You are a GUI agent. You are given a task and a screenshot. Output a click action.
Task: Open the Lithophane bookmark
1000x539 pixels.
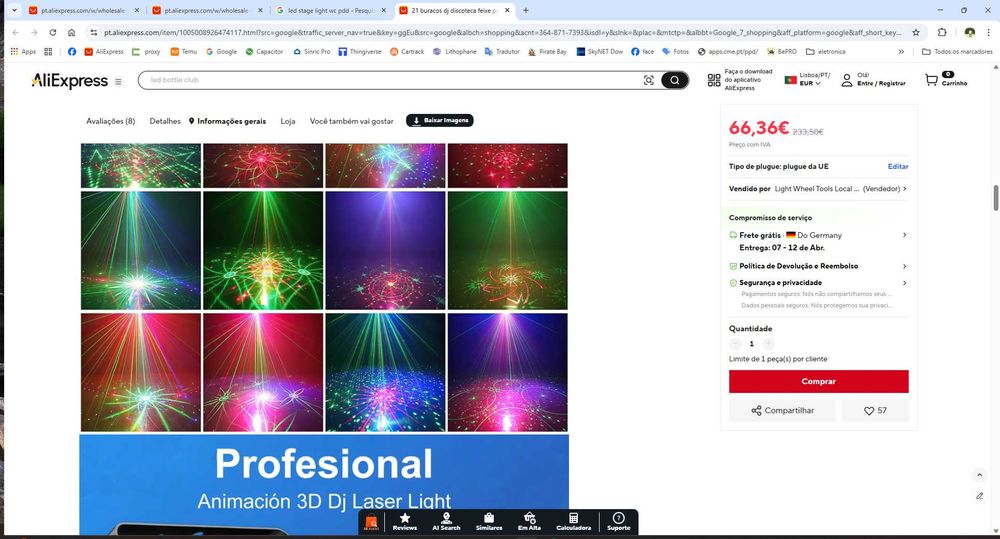point(455,52)
